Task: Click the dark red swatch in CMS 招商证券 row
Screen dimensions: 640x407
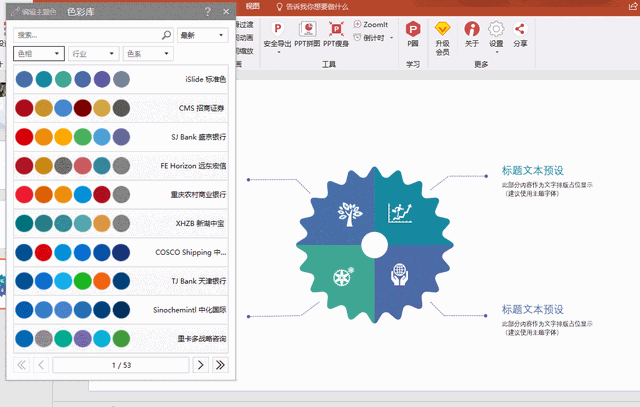Action: [82, 108]
